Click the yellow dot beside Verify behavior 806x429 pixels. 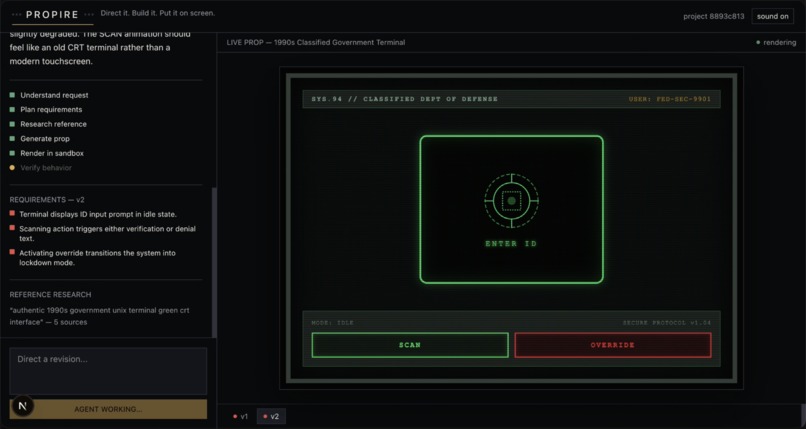(x=12, y=167)
